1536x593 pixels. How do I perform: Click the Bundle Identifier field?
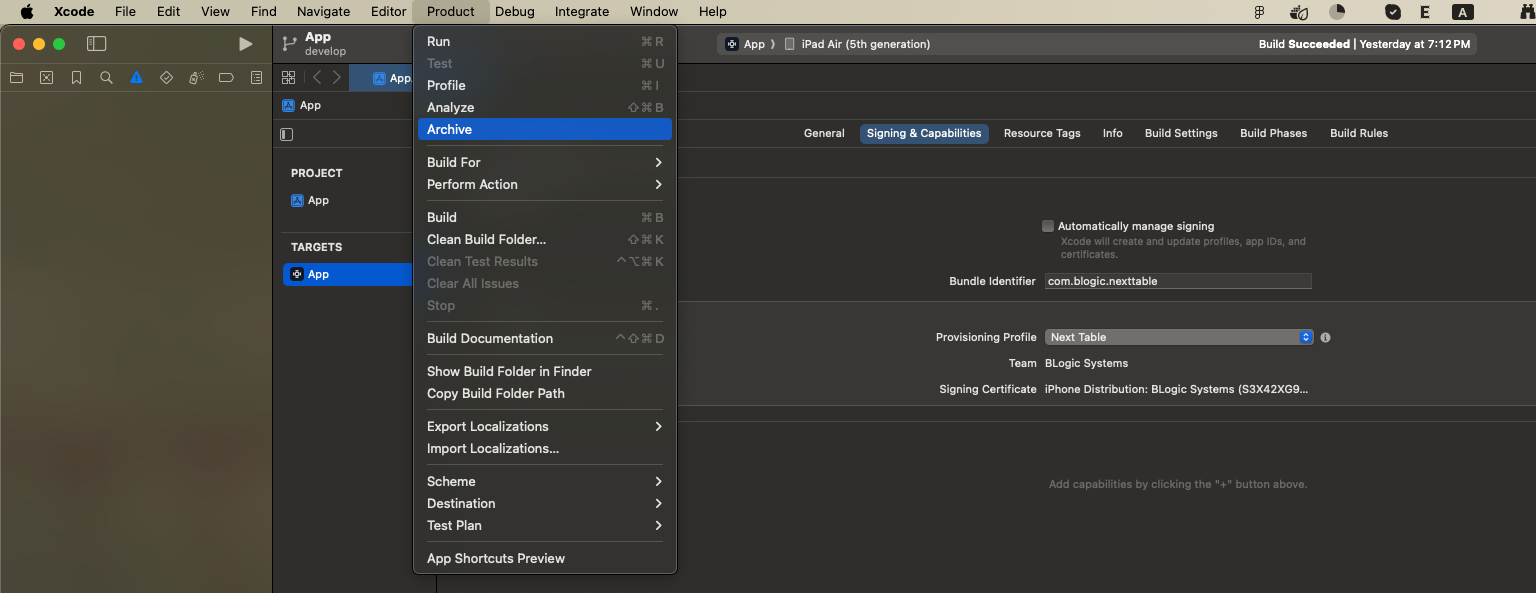point(1177,281)
